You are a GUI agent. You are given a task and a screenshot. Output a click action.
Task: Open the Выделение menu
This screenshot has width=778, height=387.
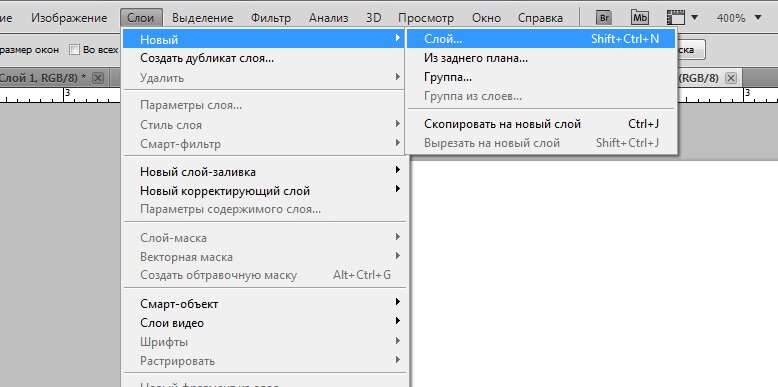point(202,18)
